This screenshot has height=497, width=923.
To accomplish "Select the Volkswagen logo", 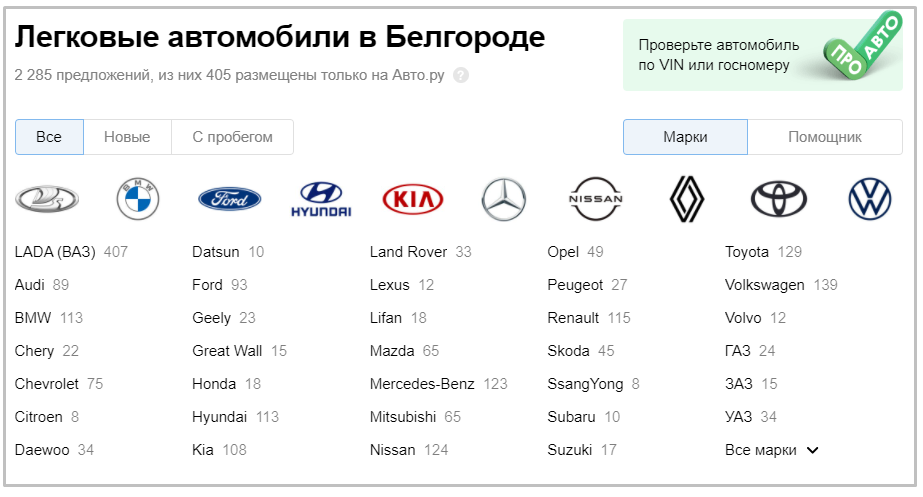I will click(x=870, y=199).
